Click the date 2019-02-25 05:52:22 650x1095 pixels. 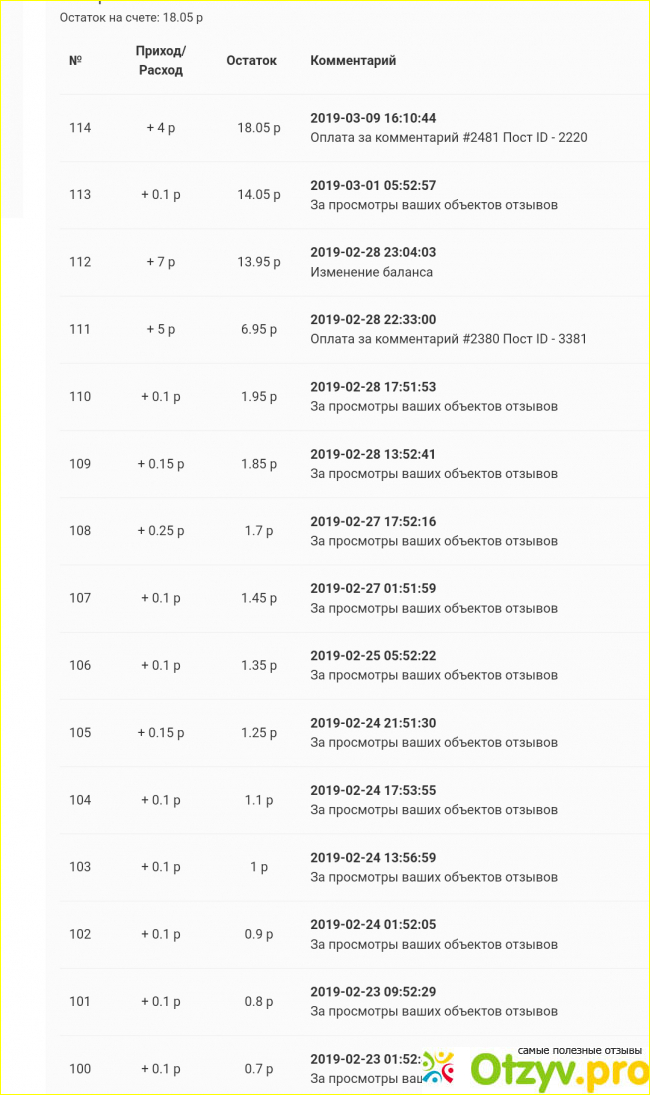pos(373,656)
